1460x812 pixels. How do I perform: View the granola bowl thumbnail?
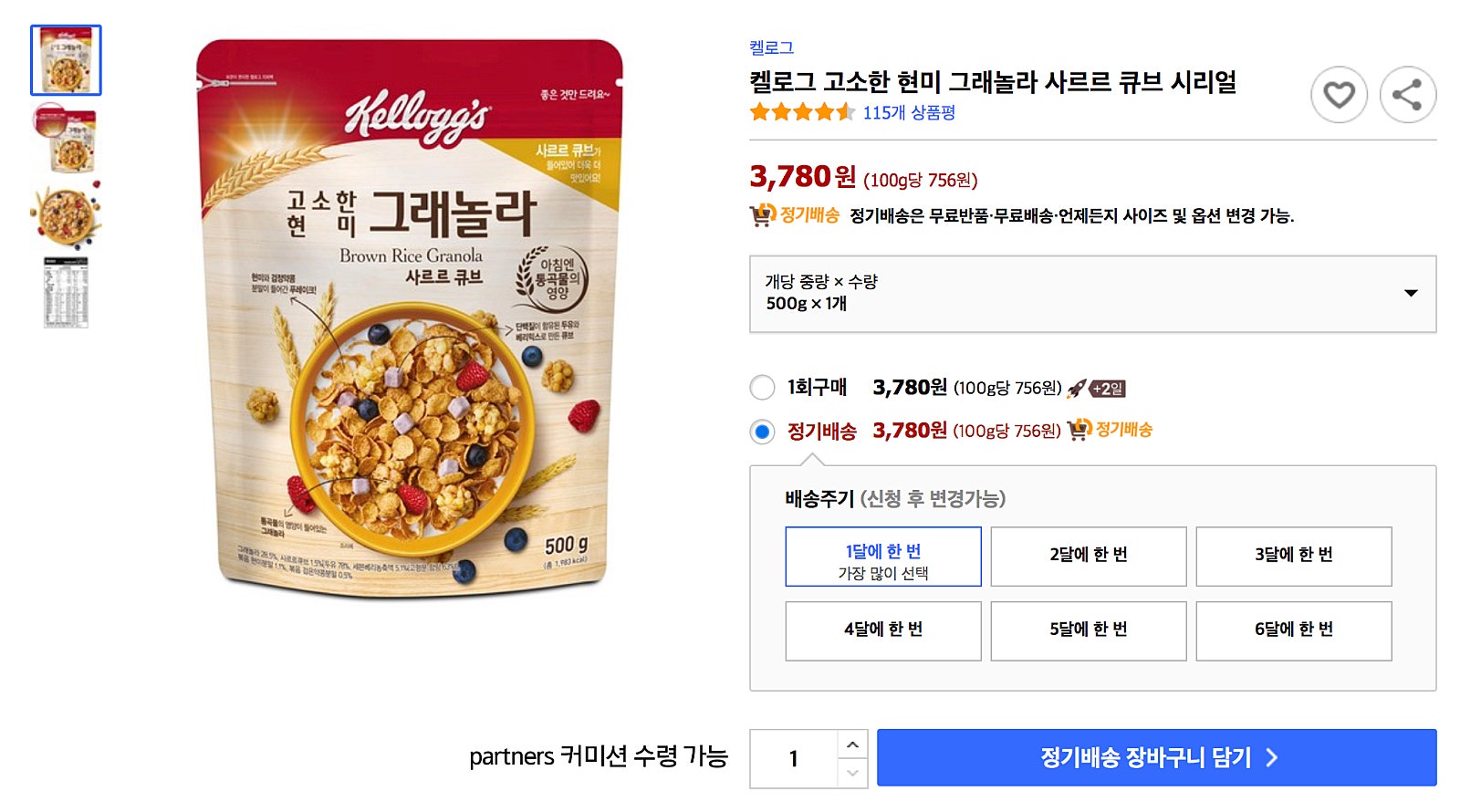point(66,216)
